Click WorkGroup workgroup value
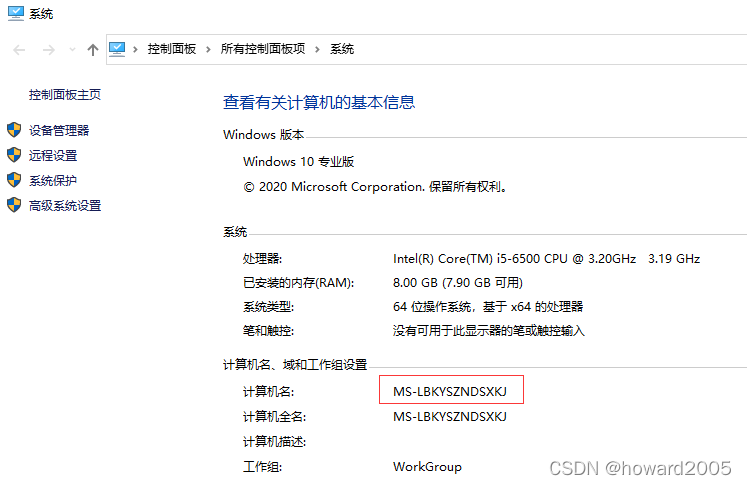This screenshot has width=747, height=485. (x=427, y=467)
